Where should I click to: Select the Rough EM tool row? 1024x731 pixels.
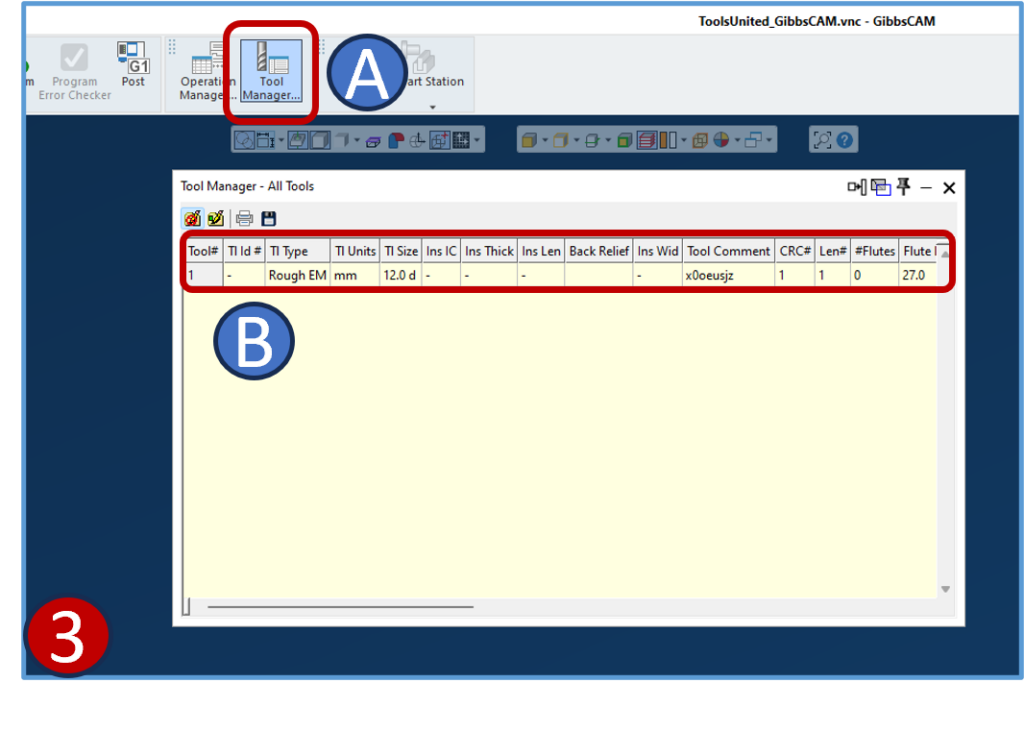point(297,275)
